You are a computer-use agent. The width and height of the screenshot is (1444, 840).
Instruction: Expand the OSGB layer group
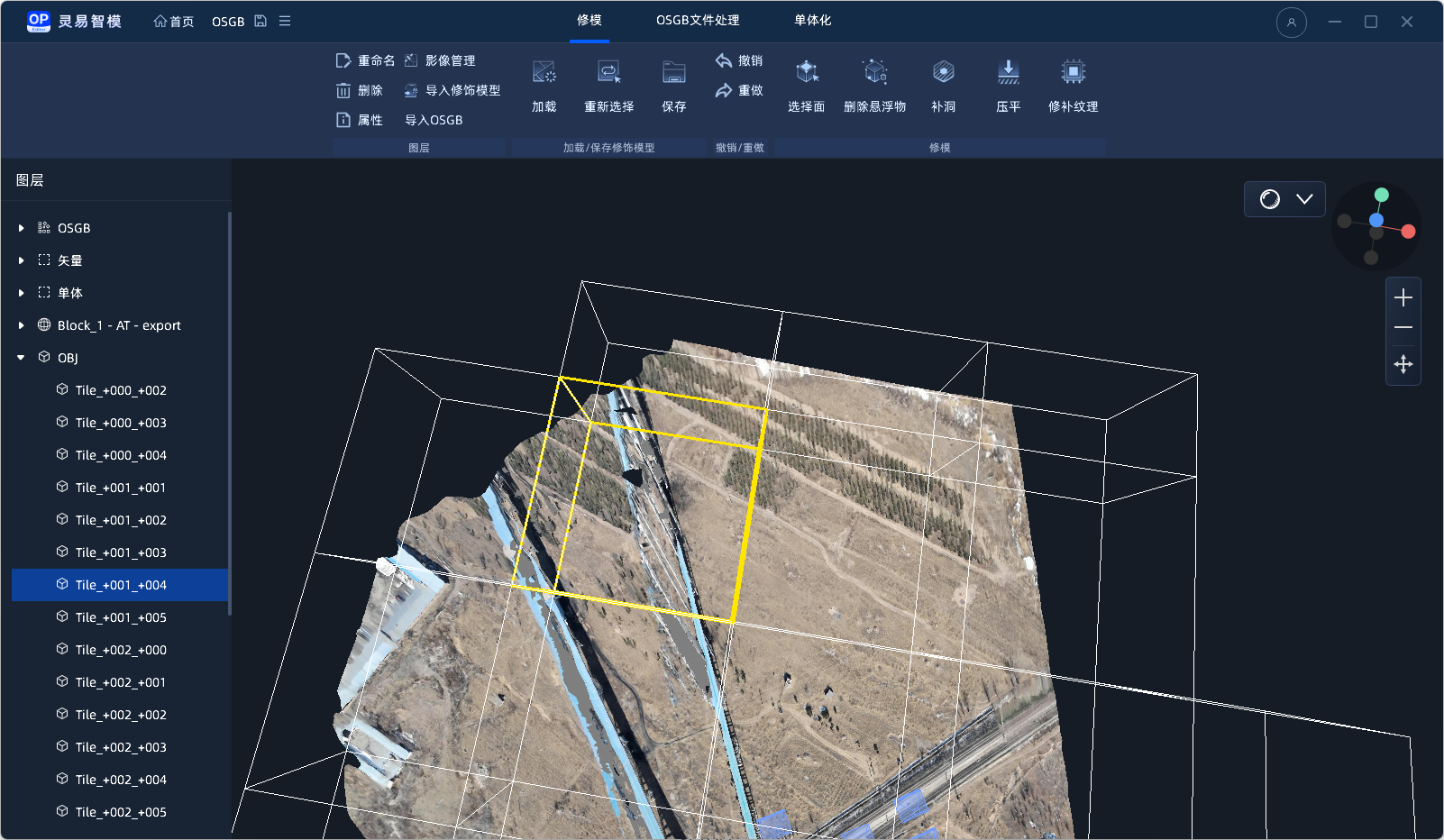[x=21, y=229]
